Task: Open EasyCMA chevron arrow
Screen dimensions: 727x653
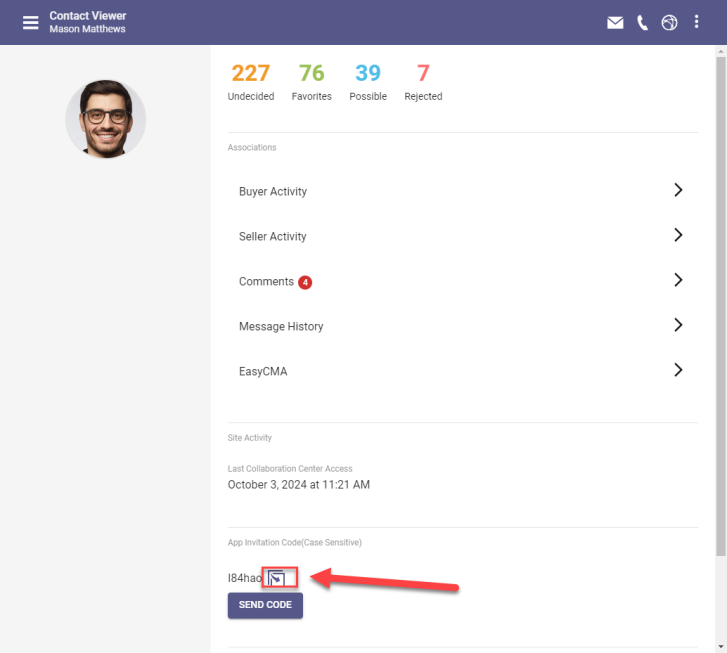Action: click(x=678, y=370)
